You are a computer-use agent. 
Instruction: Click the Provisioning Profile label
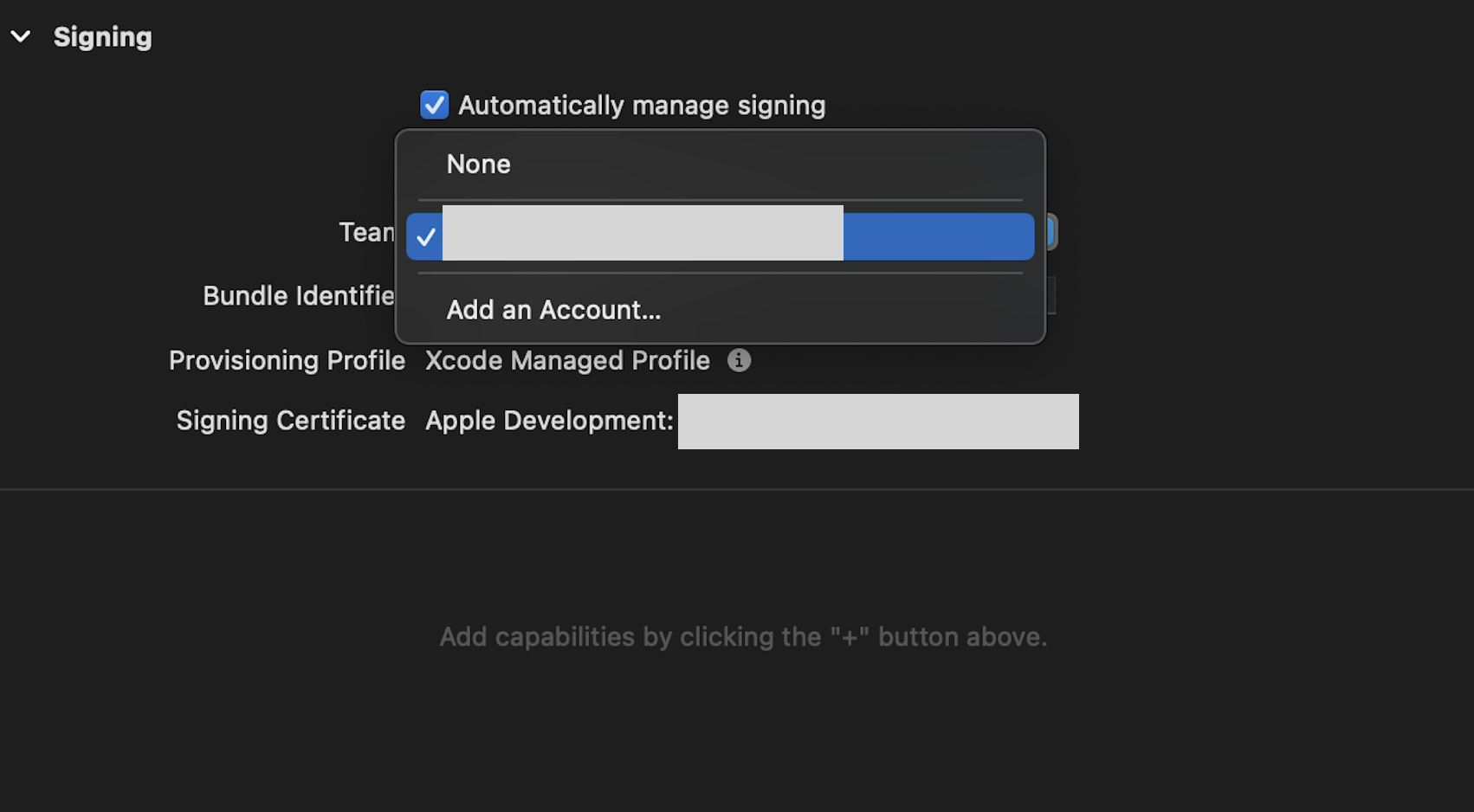coord(287,360)
